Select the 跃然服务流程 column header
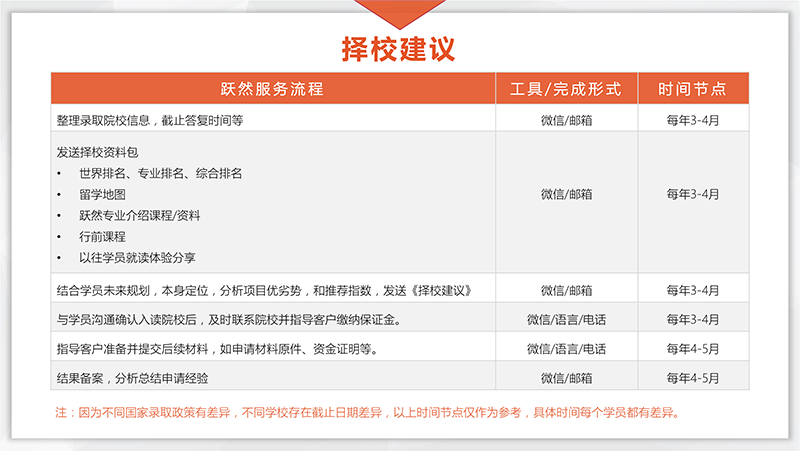 pyautogui.click(x=273, y=89)
